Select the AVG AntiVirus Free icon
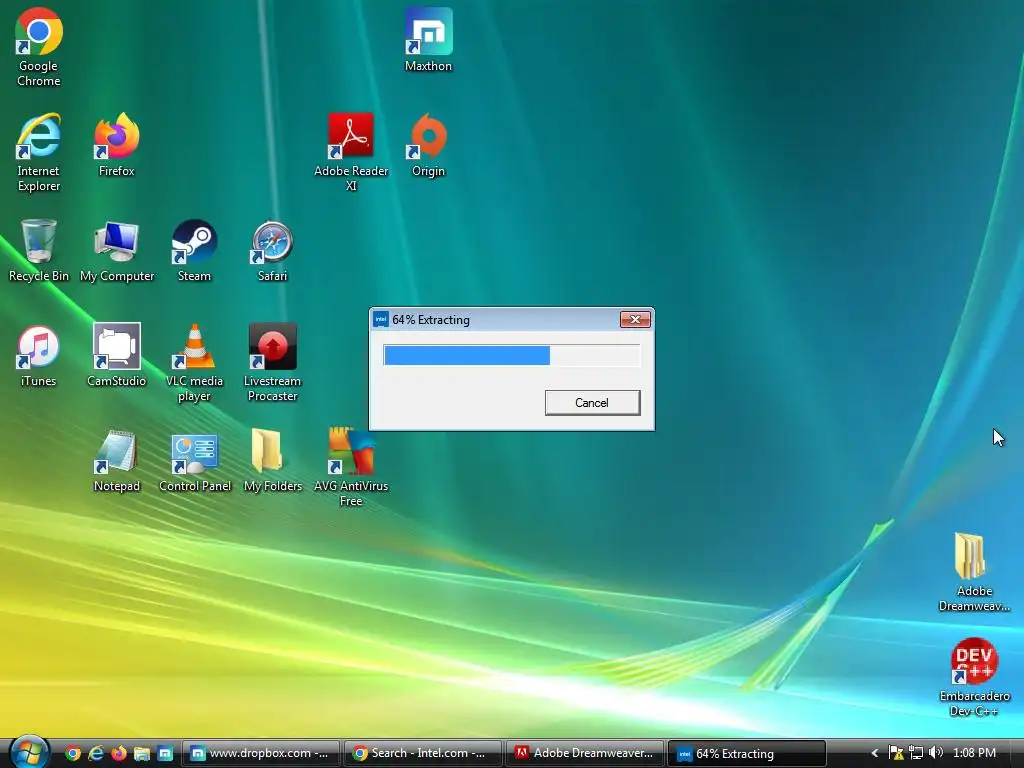Viewport: 1024px width, 768px height. point(351,468)
